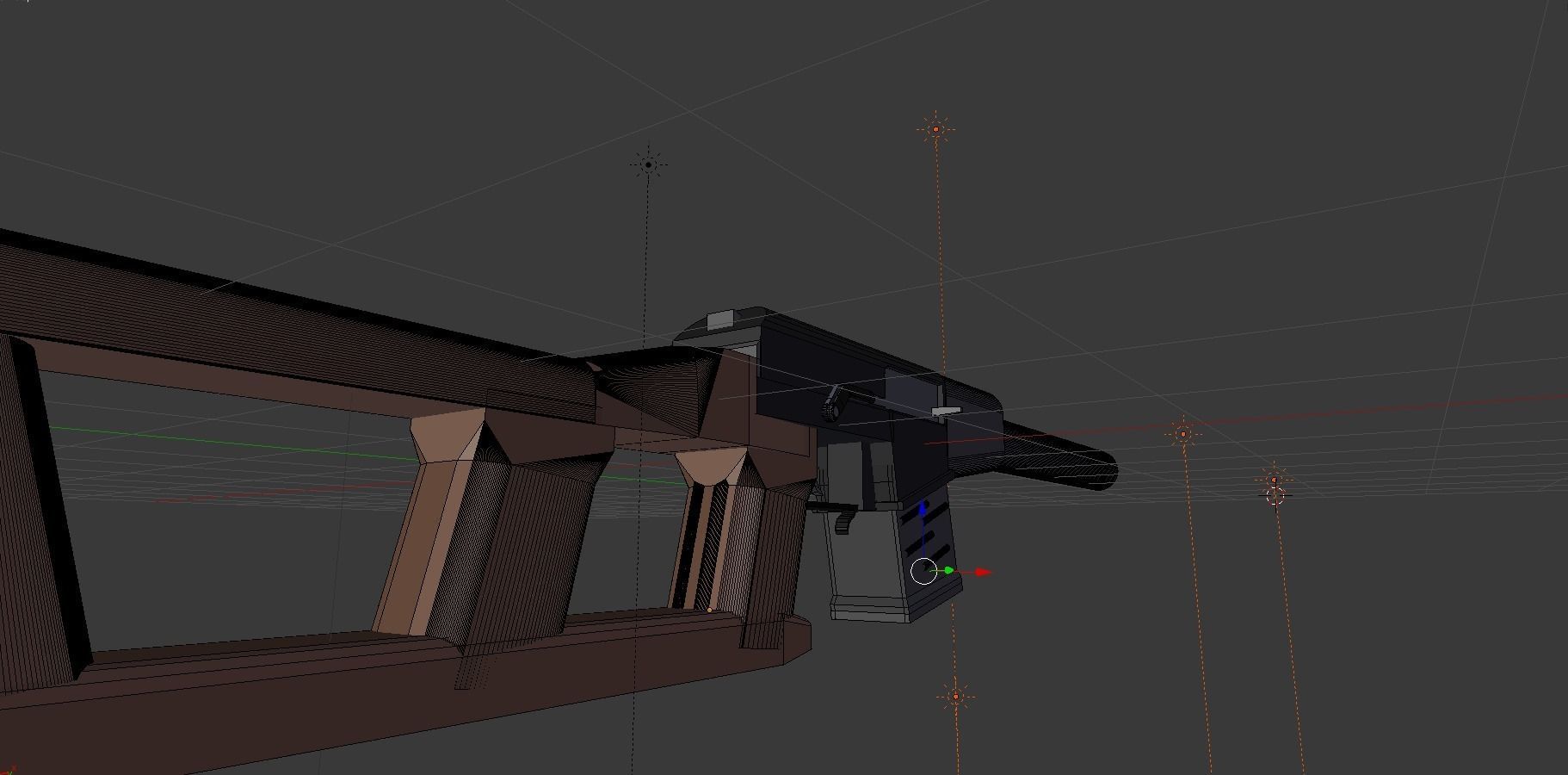Click the blue Z-axis arrow of the gizmo
1568x775 pixels.
923,511
